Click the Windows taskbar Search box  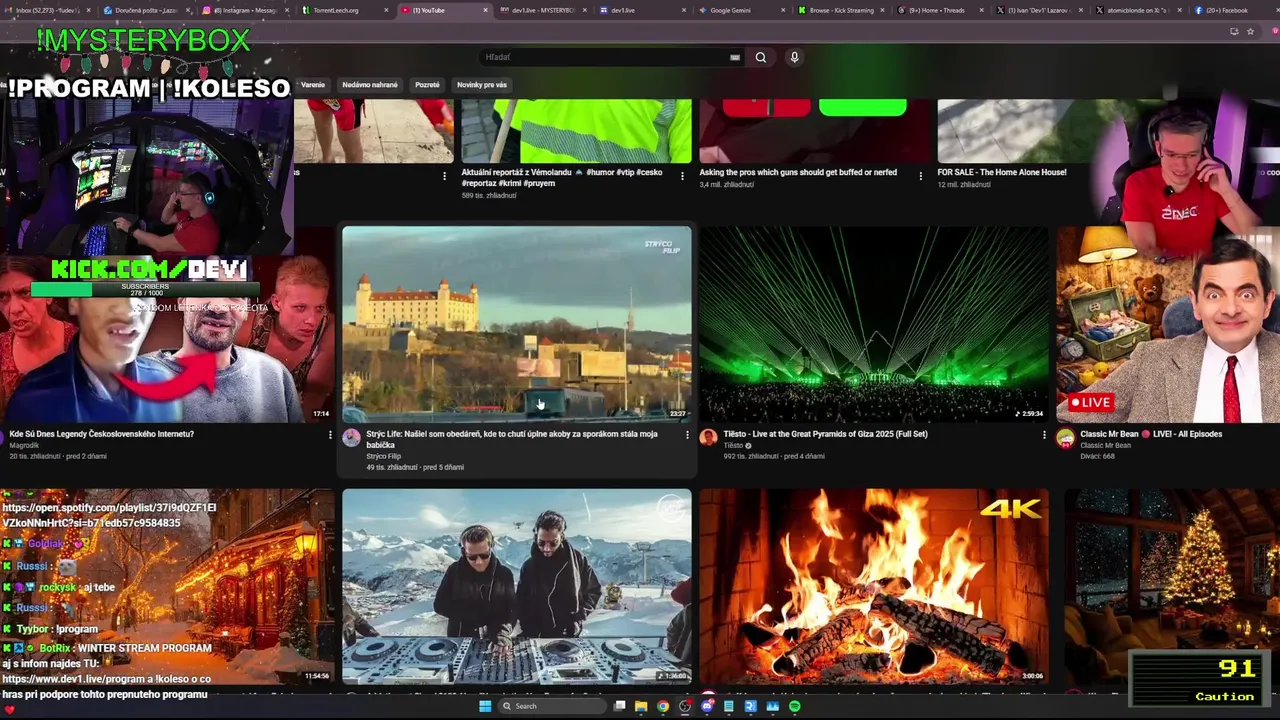click(551, 706)
